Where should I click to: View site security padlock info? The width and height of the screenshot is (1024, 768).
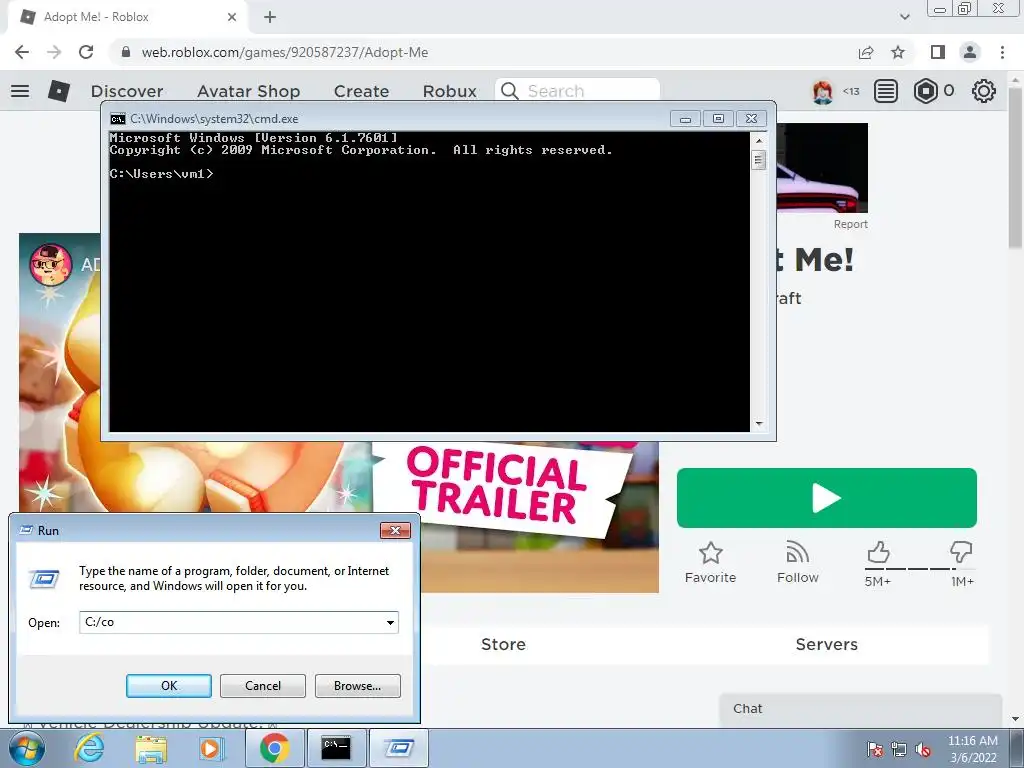point(126,52)
